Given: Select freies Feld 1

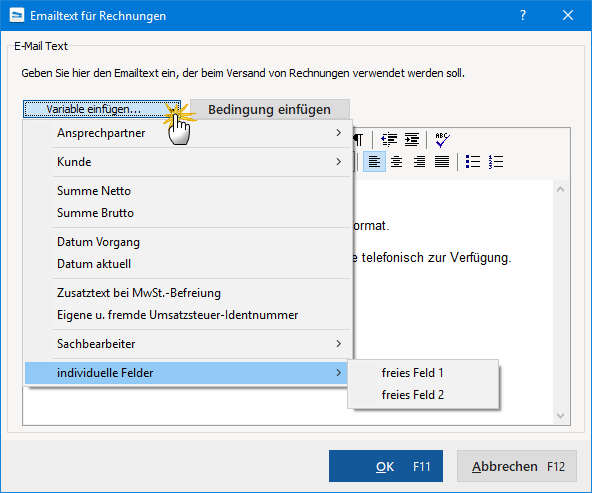Looking at the screenshot, I should click(423, 373).
